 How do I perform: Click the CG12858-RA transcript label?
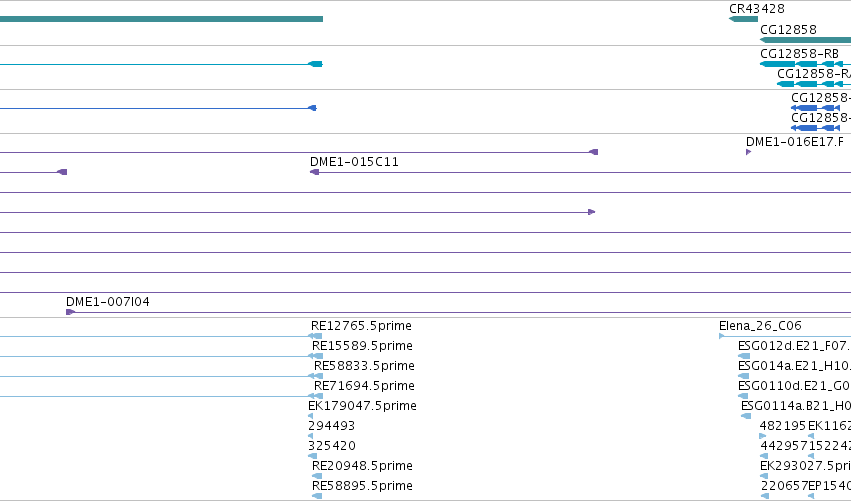[x=814, y=74]
